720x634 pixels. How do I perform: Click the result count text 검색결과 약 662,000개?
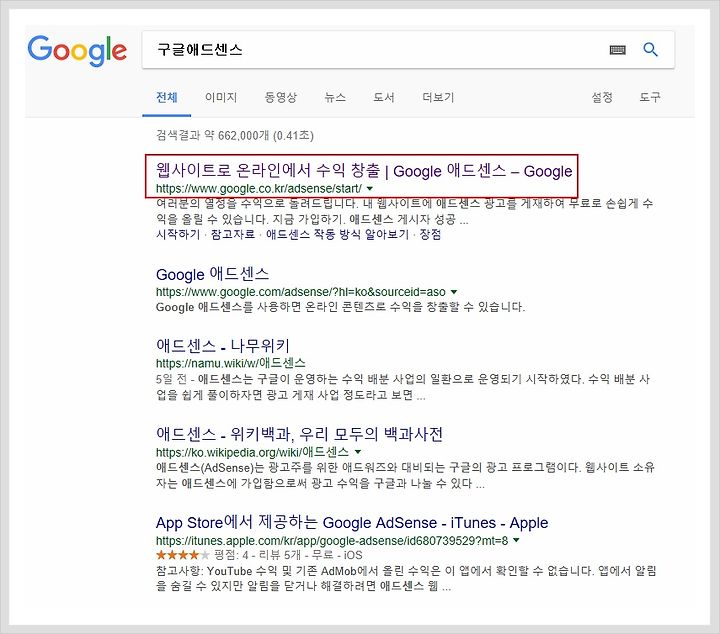(235, 135)
